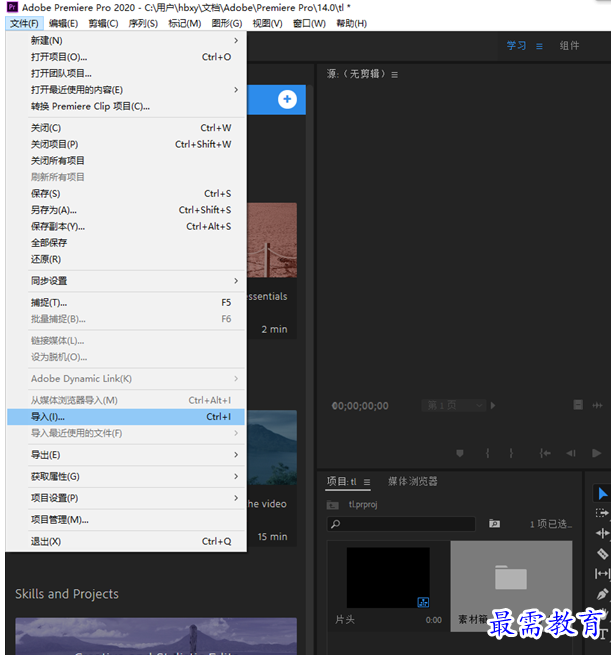Click the Project panel search field

(x=401, y=524)
